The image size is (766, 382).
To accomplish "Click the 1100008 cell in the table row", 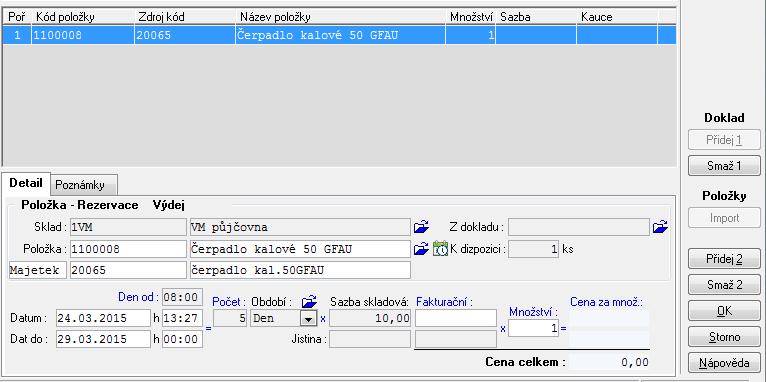I will 83,35.
